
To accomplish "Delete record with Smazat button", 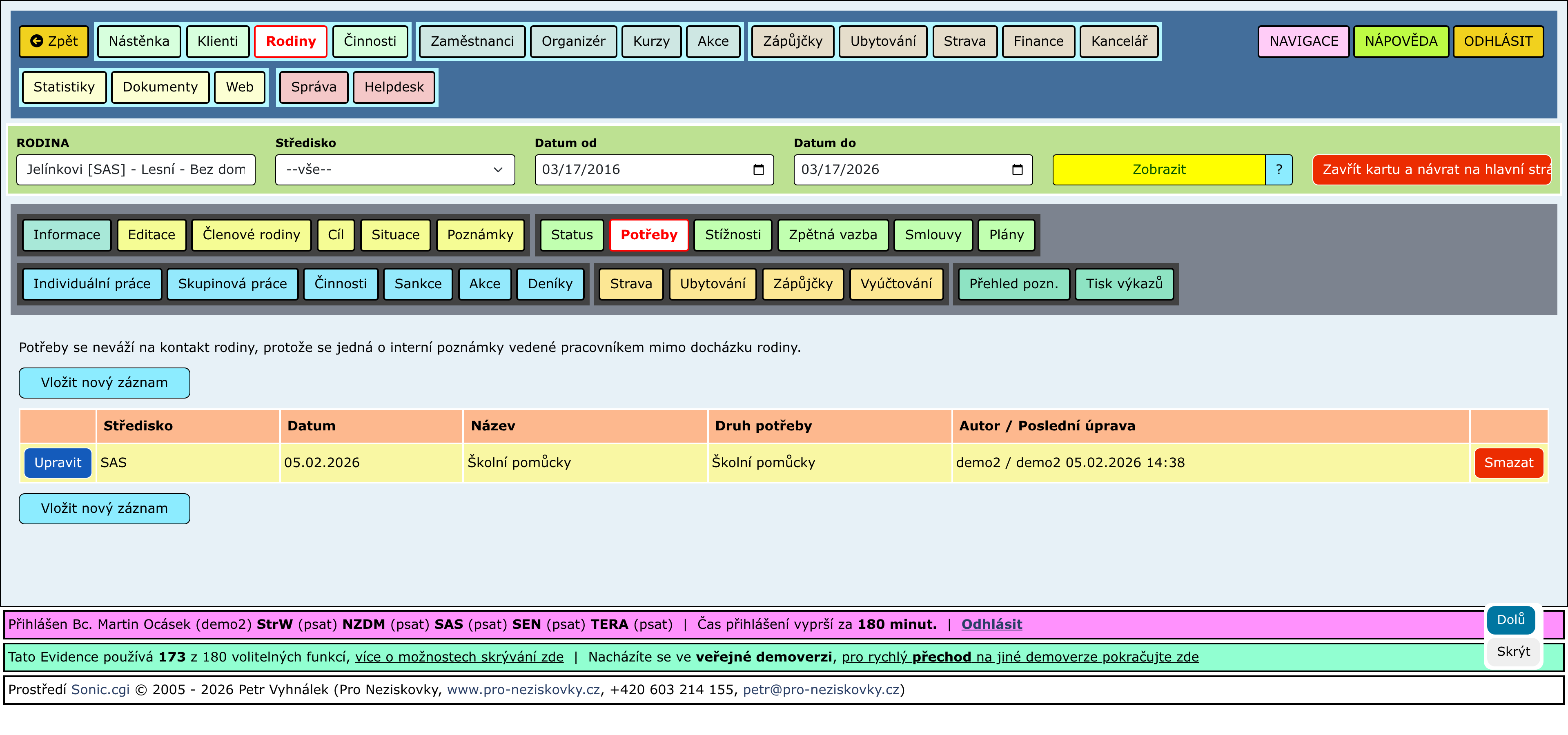I will coord(1508,463).
